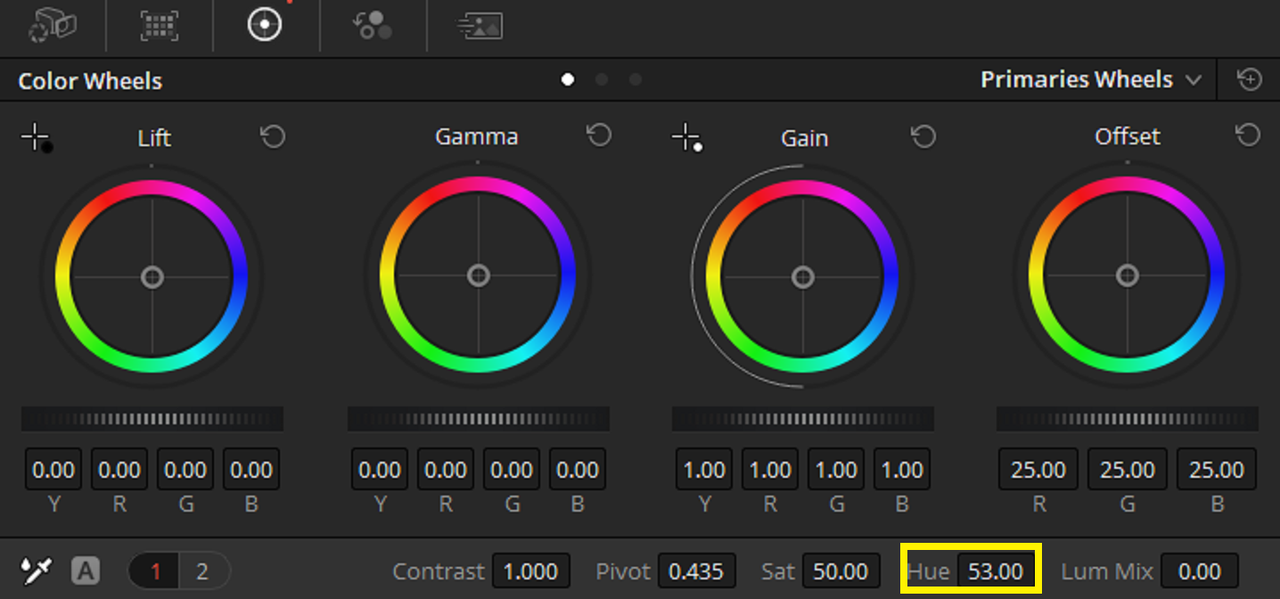
Task: Click the Gamma master wheel slider
Action: click(478, 419)
